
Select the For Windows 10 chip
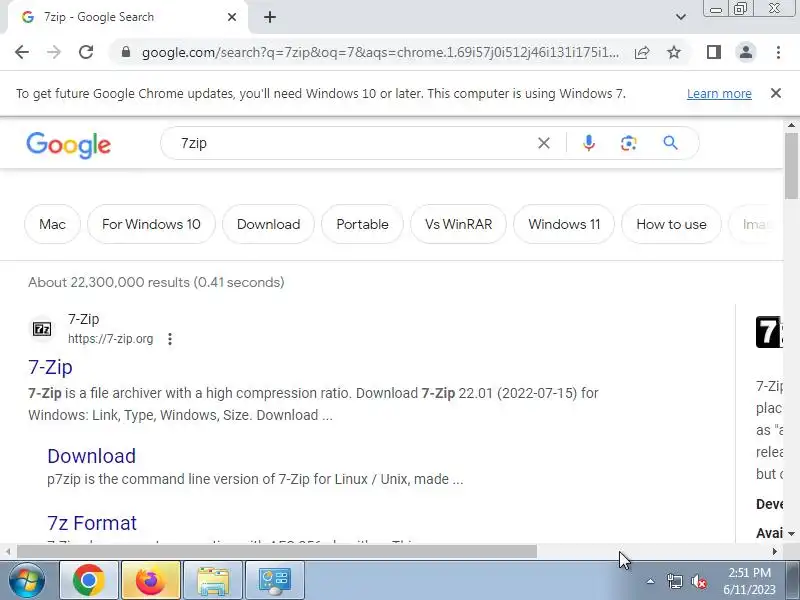tap(151, 224)
